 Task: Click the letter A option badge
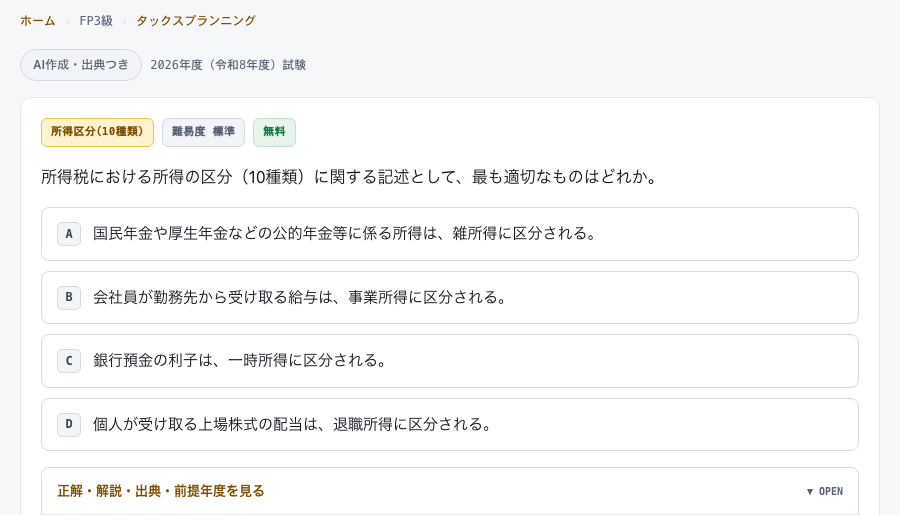(x=69, y=234)
